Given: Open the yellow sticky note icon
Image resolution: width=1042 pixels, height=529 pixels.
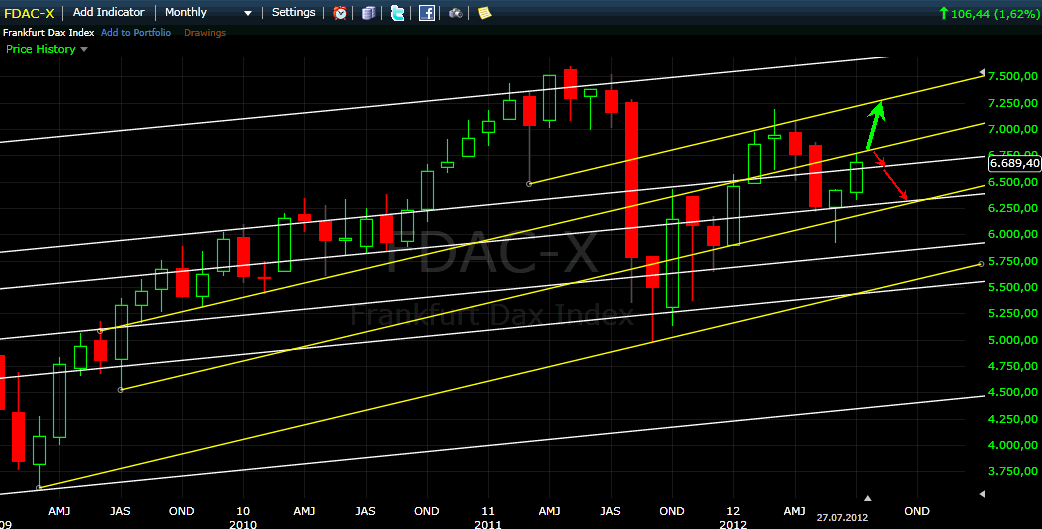Looking at the screenshot, I should click(x=484, y=13).
